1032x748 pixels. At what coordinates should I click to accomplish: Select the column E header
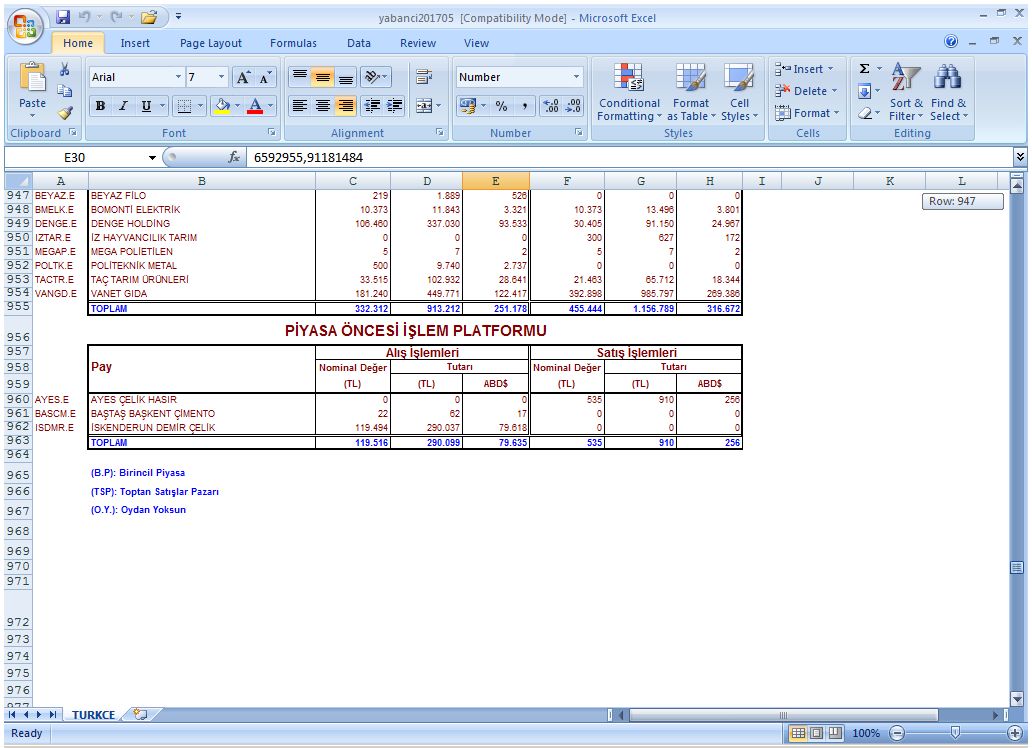click(x=496, y=181)
